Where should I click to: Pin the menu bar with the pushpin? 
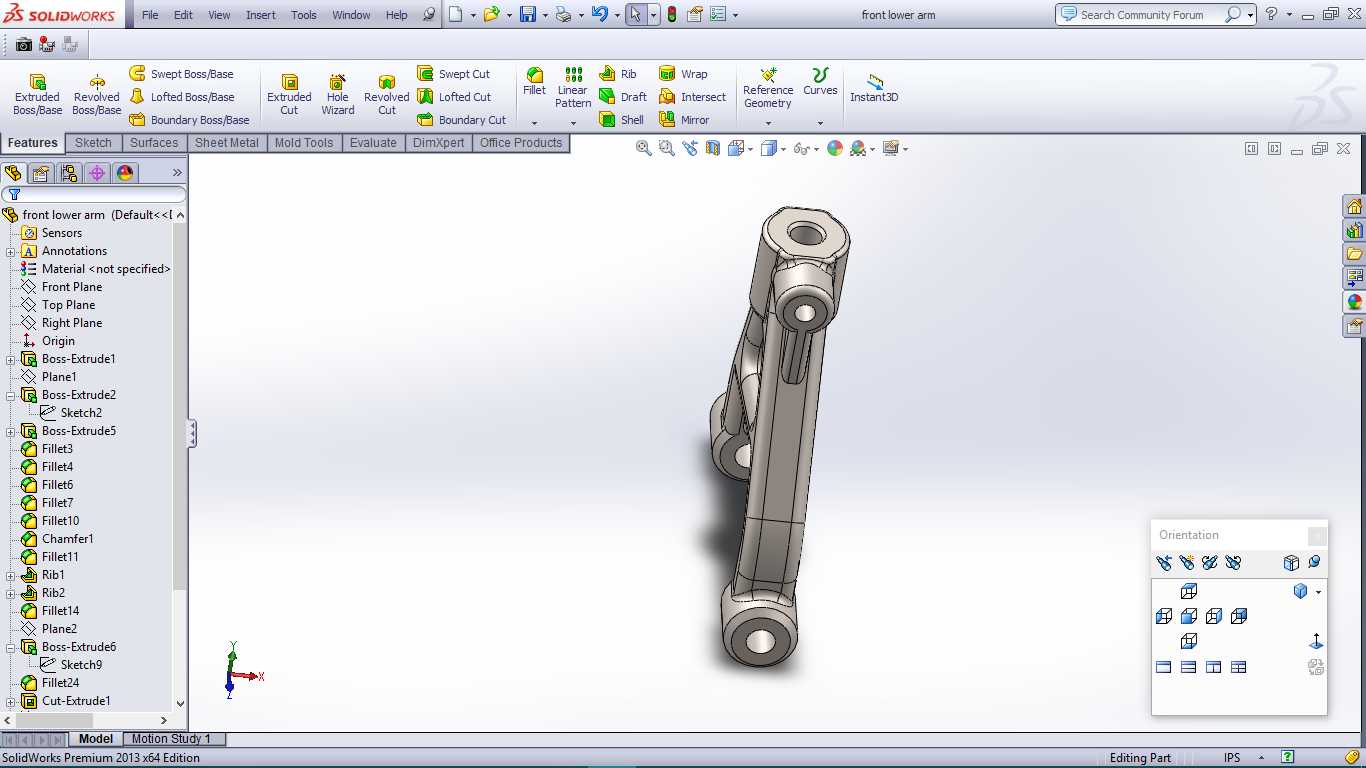(x=429, y=15)
